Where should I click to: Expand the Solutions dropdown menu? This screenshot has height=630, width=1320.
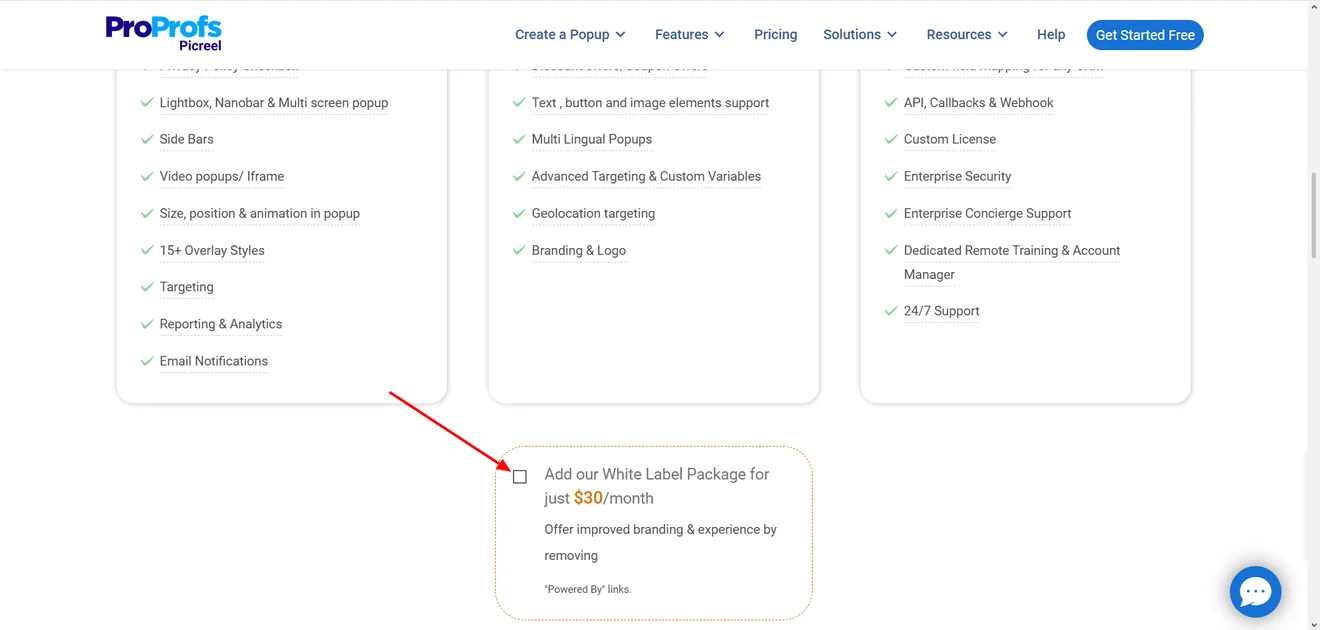coord(860,34)
